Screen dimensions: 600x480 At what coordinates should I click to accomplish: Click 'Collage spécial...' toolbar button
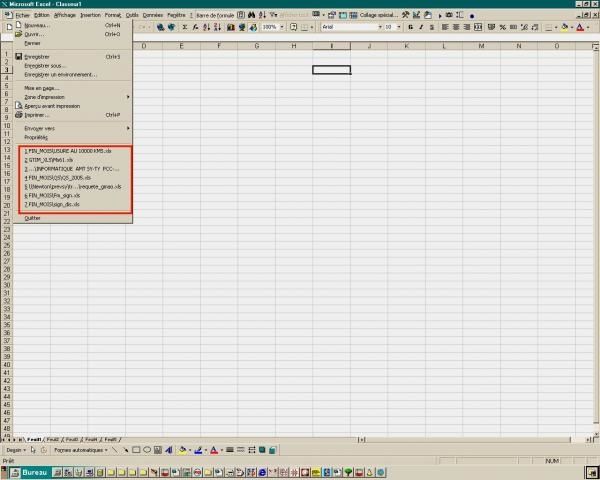click(x=378, y=15)
